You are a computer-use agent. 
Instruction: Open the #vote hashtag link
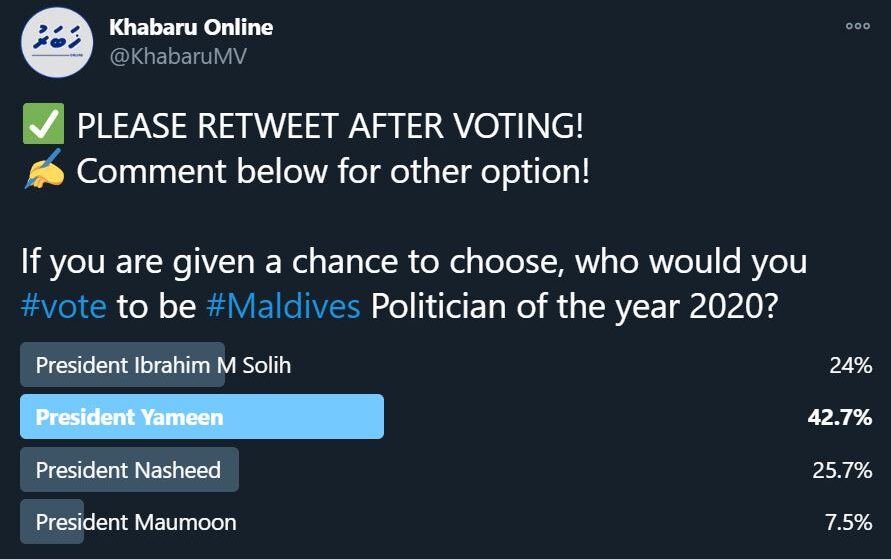coord(64,305)
